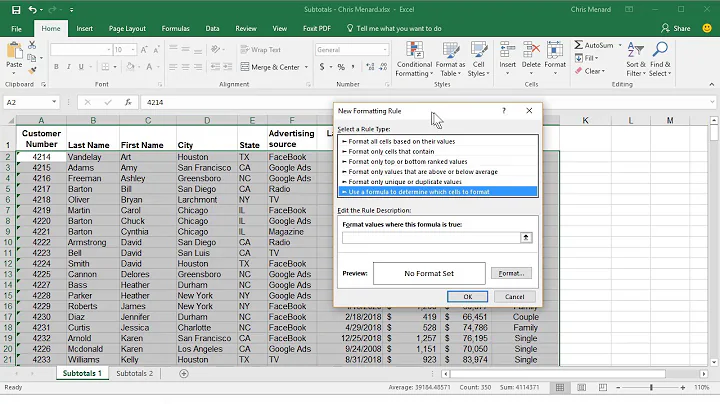Switch to the Insert tab

pos(84,28)
